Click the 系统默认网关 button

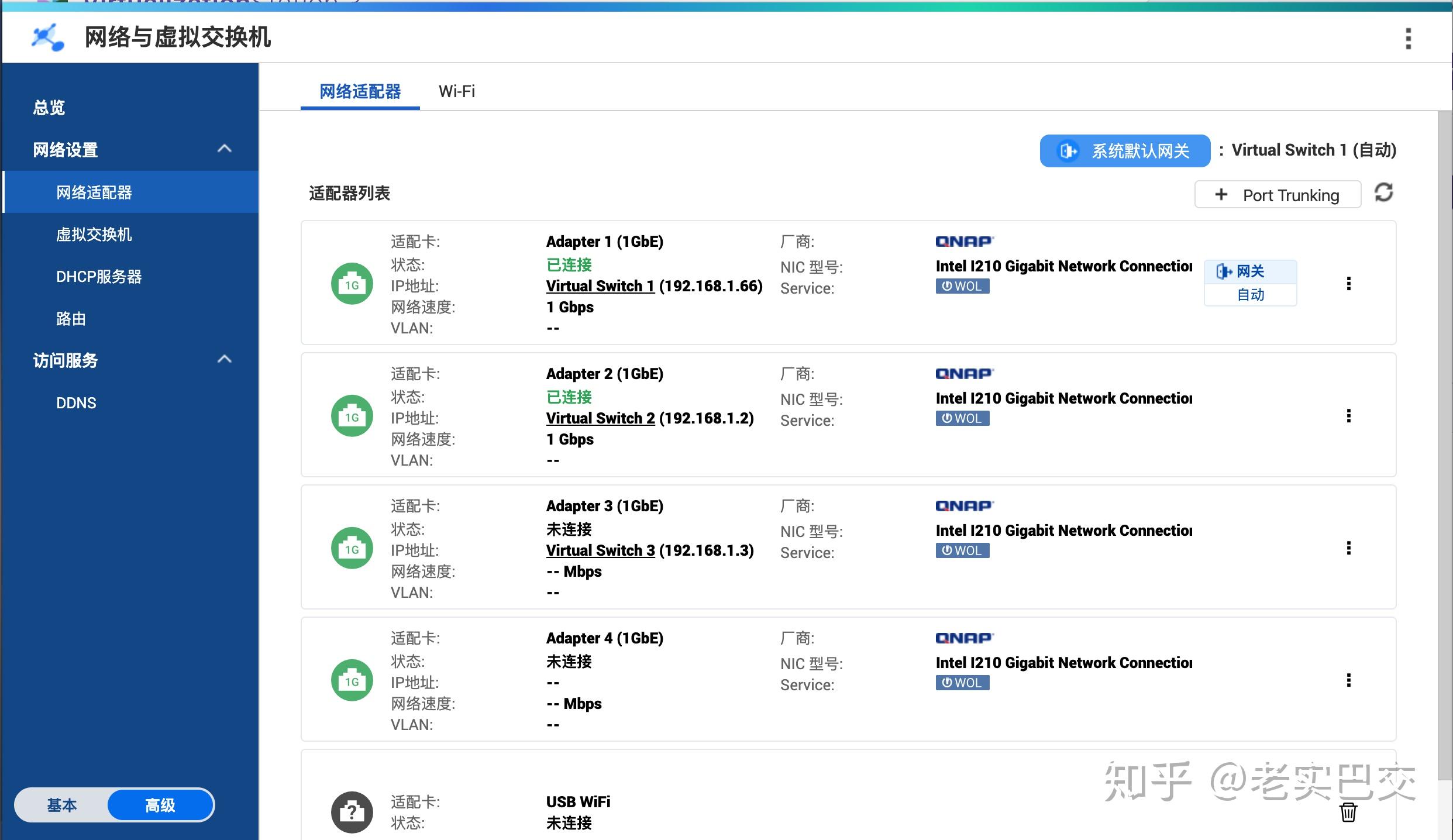[1125, 151]
